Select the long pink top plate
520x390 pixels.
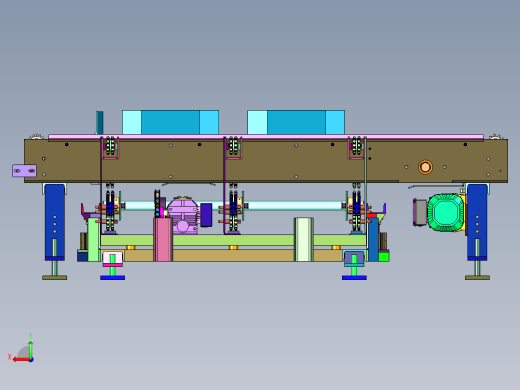266,137
